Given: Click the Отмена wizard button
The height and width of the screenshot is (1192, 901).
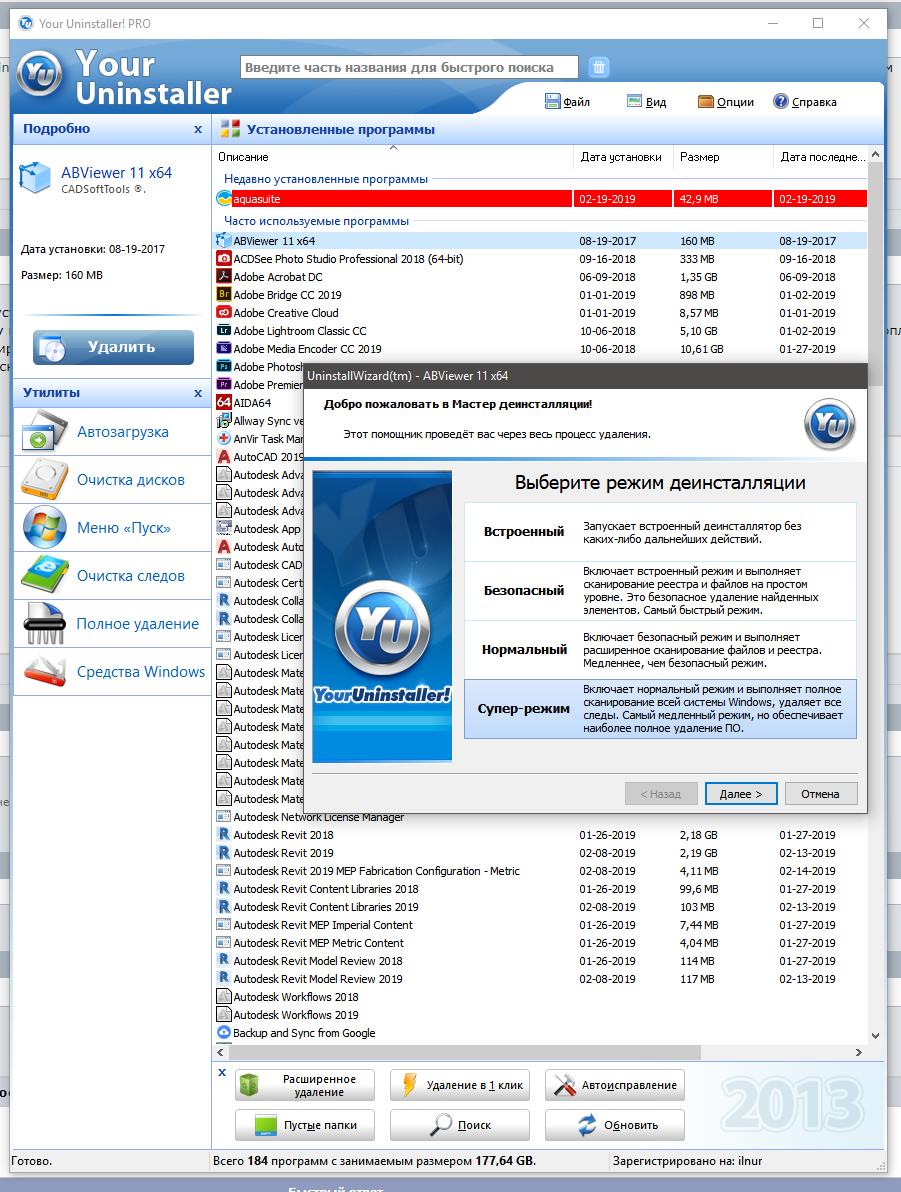Looking at the screenshot, I should tap(820, 794).
